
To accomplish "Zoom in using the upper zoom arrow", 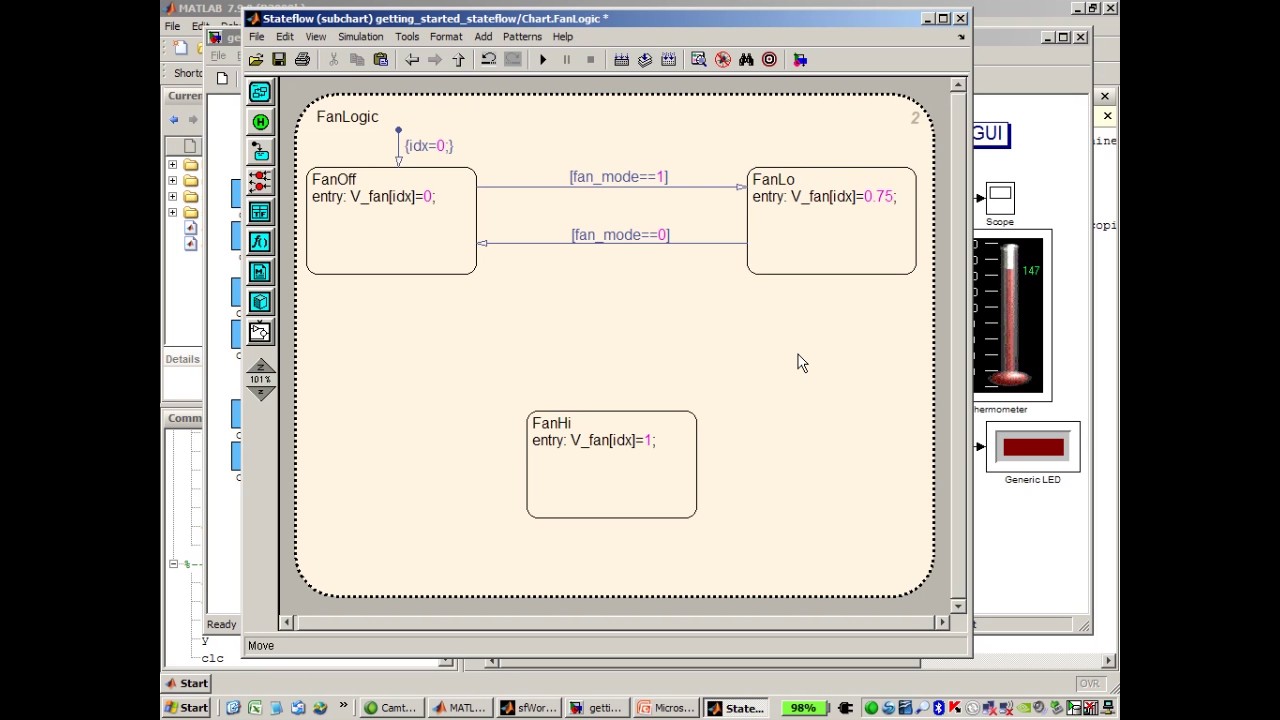I will coord(260,366).
